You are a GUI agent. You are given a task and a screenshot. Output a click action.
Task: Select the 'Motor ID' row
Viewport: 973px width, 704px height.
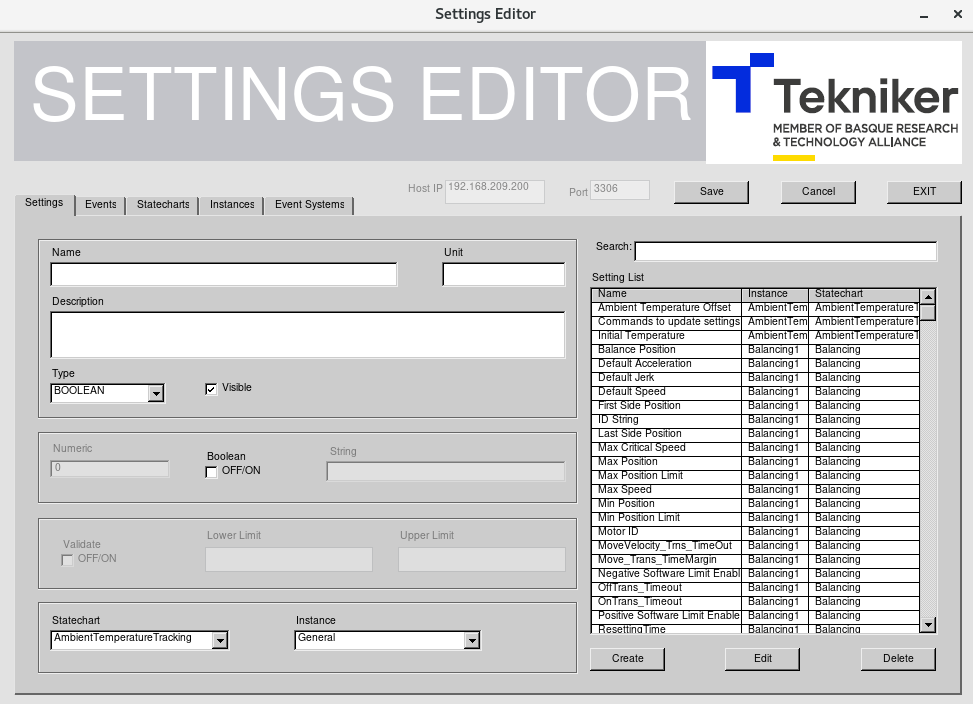[755, 532]
